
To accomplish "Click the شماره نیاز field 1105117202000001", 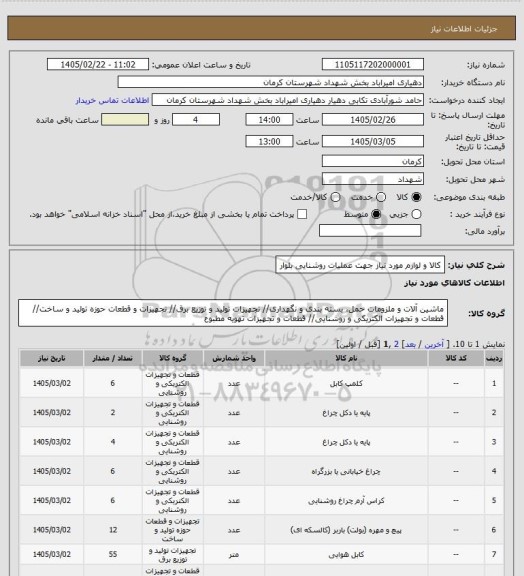I will (373, 64).
